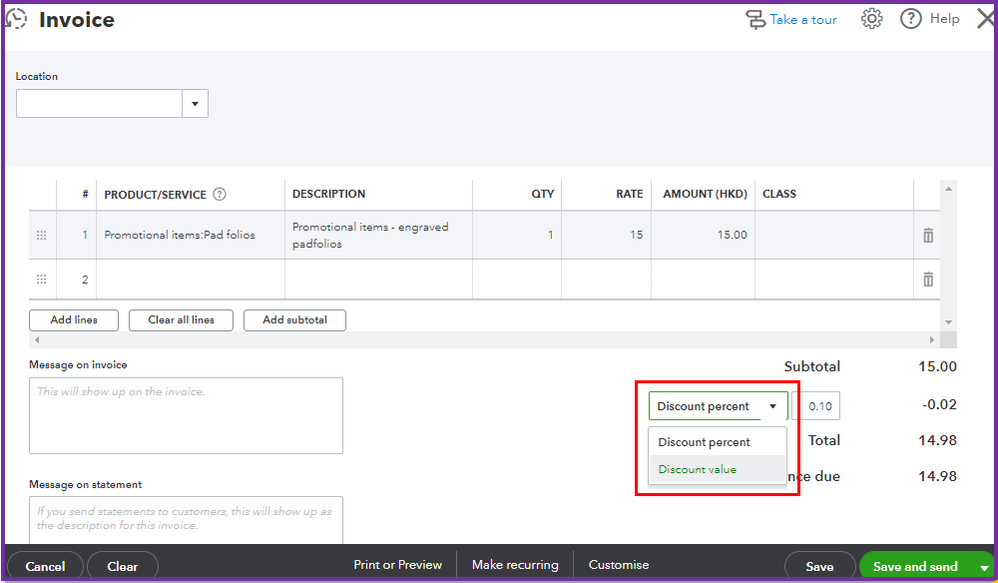This screenshot has width=998, height=583.
Task: Select the Promotional items:Pad folios product cell
Action: [190, 235]
